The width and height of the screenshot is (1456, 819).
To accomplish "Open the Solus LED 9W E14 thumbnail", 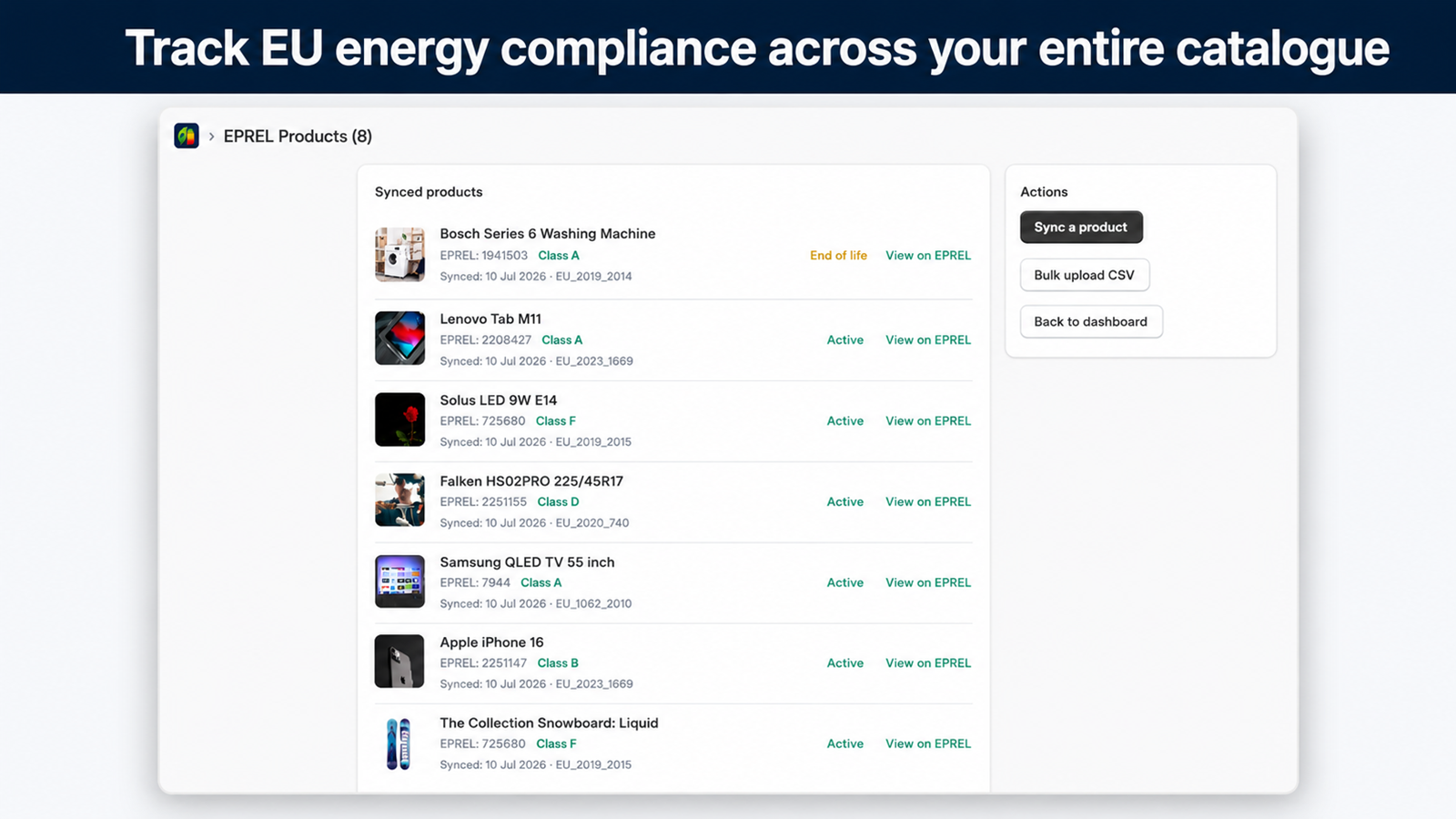I will coord(399,420).
